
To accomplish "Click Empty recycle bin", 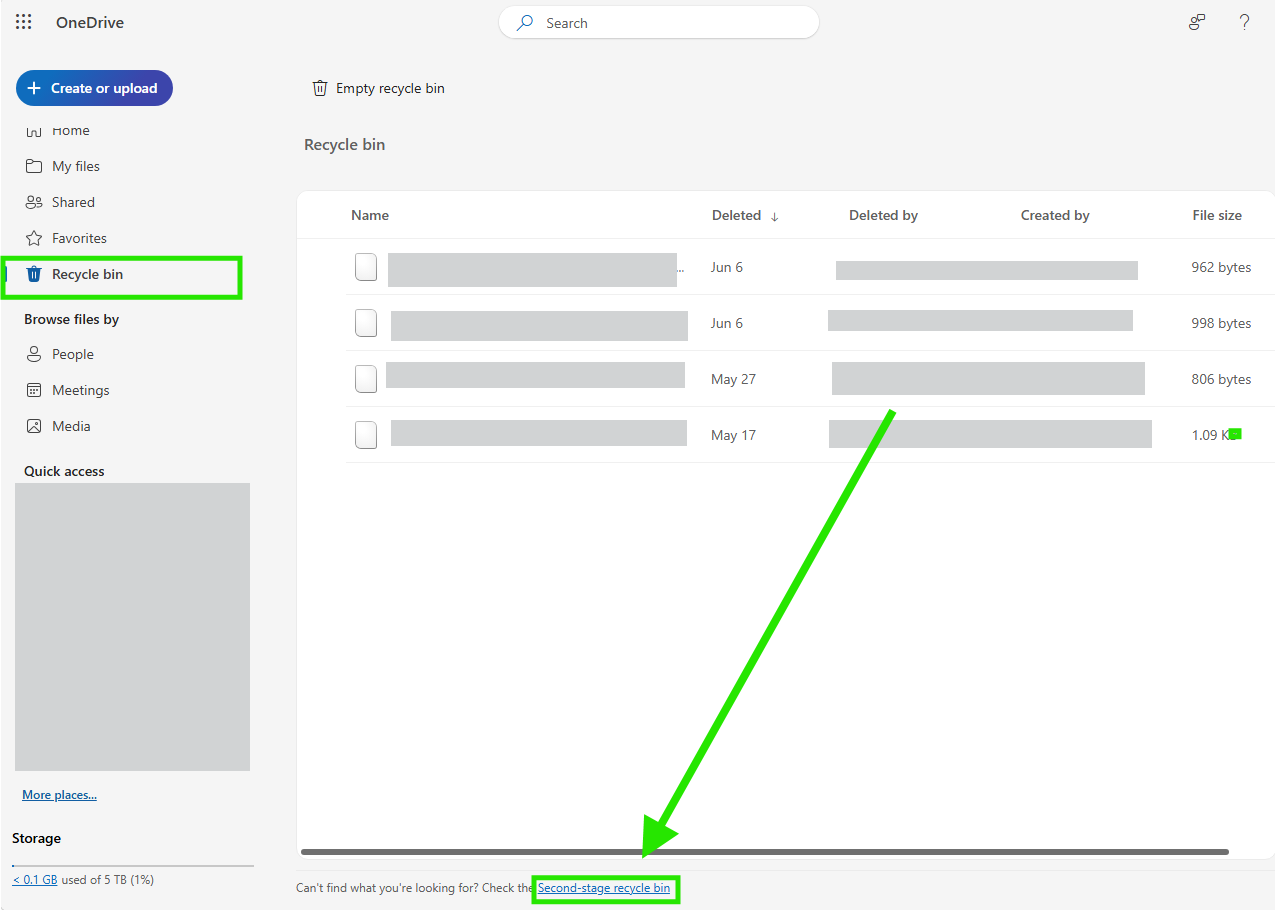I will point(378,88).
